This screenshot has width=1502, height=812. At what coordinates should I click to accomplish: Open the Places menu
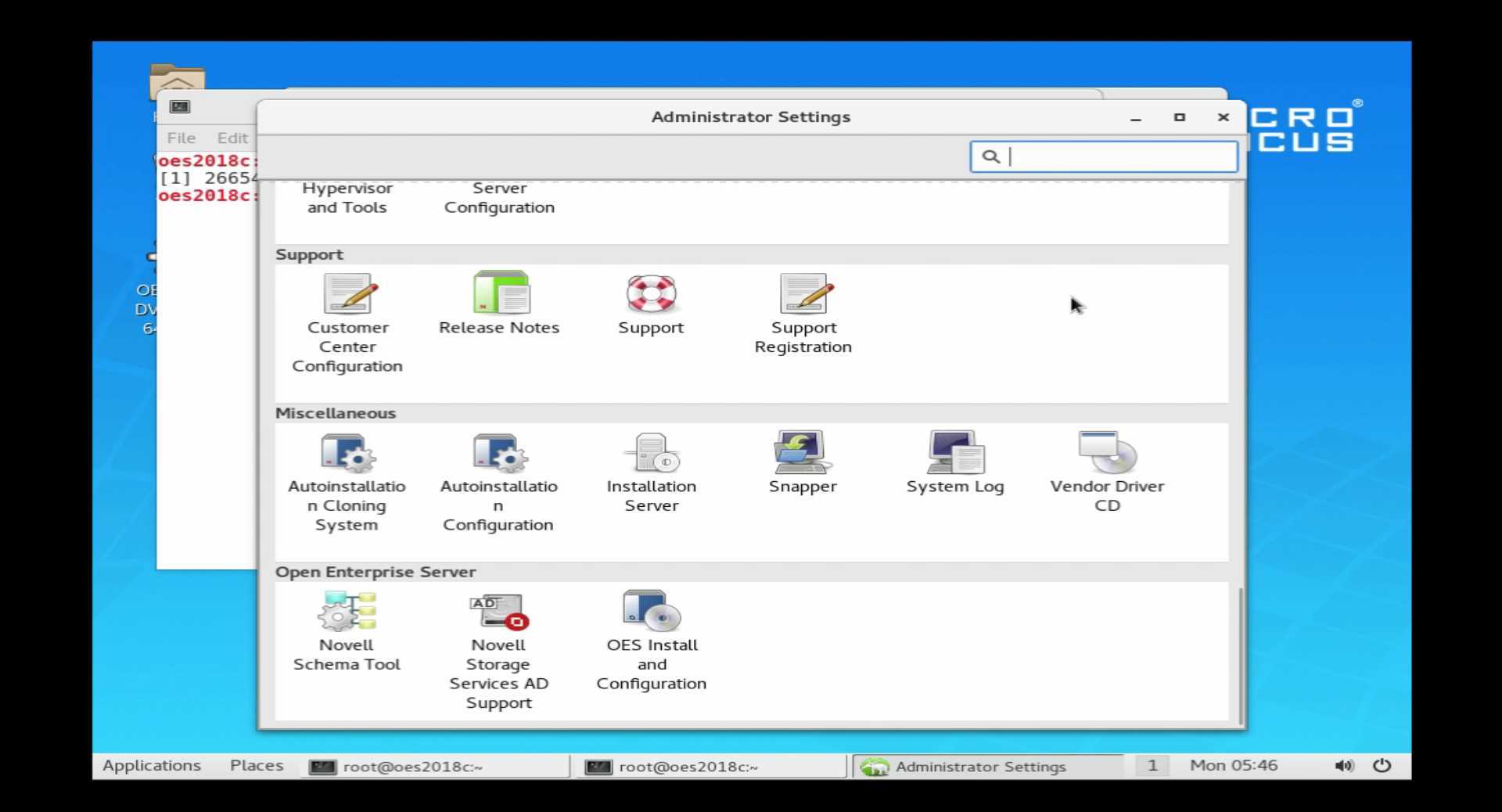click(x=257, y=766)
